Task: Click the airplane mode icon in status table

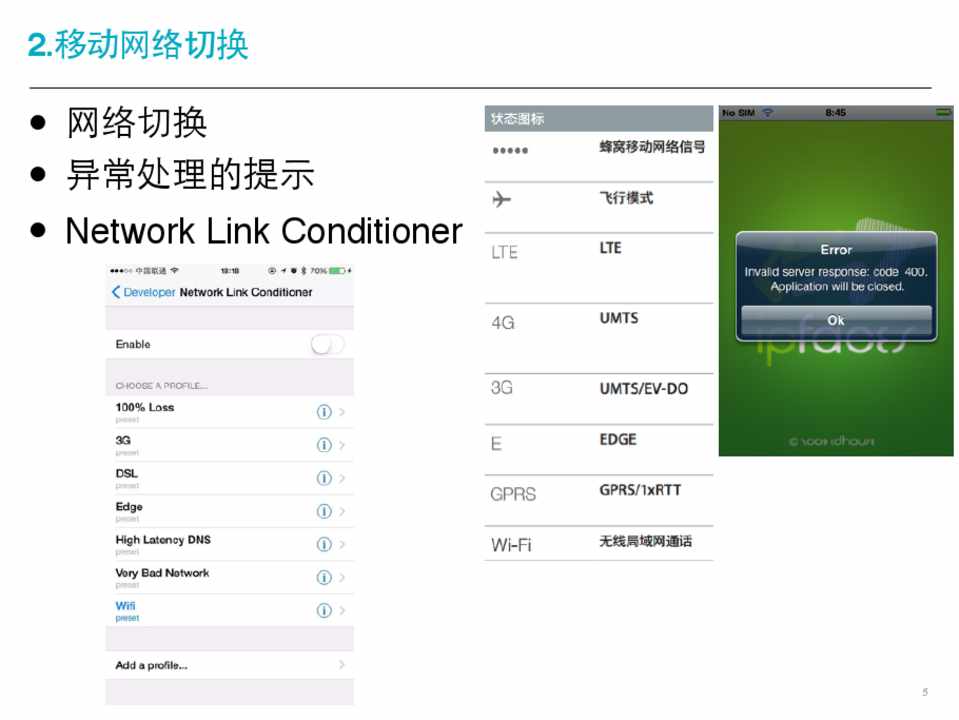Action: 502,200
